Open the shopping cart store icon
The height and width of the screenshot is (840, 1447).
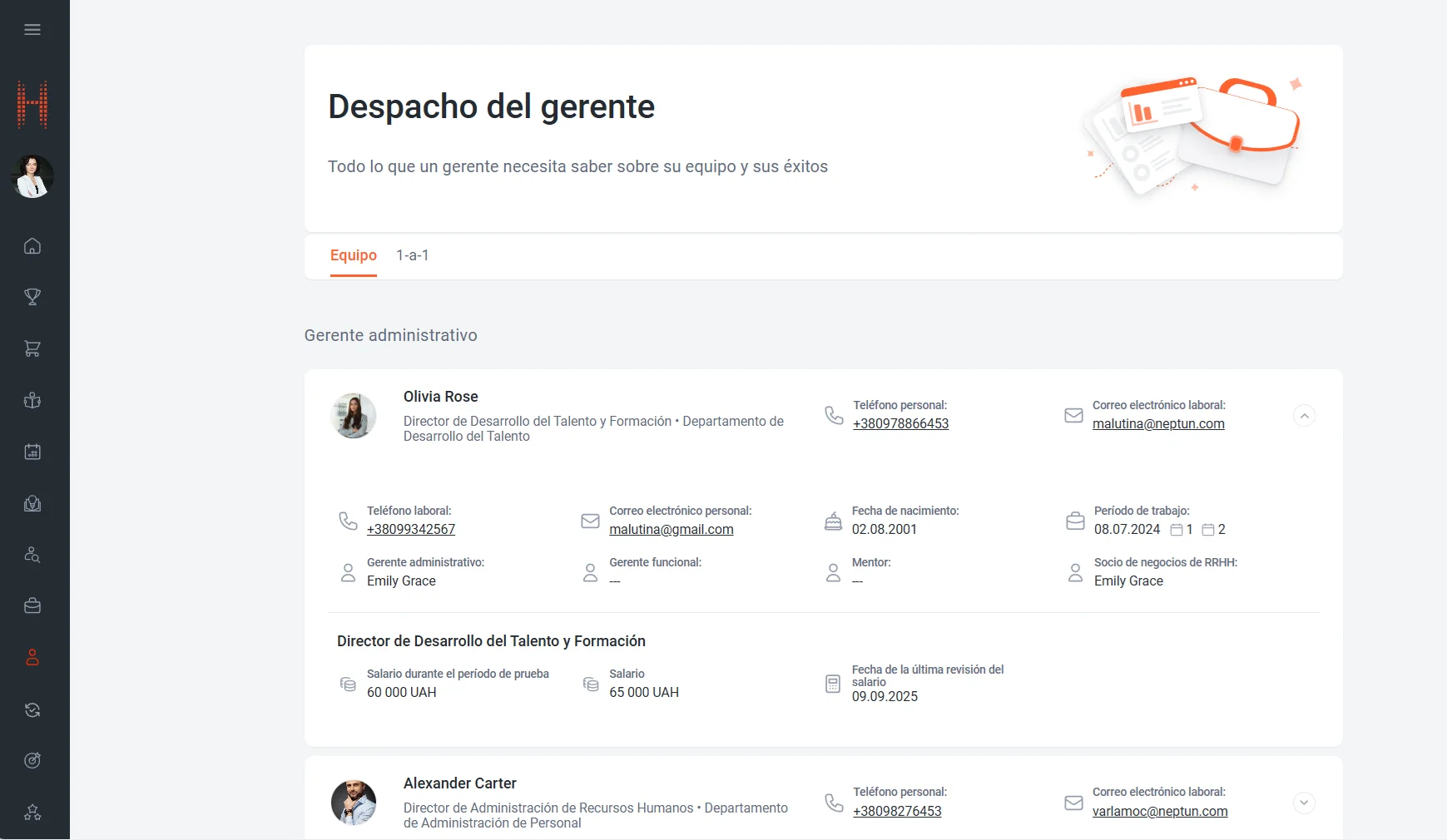32,348
